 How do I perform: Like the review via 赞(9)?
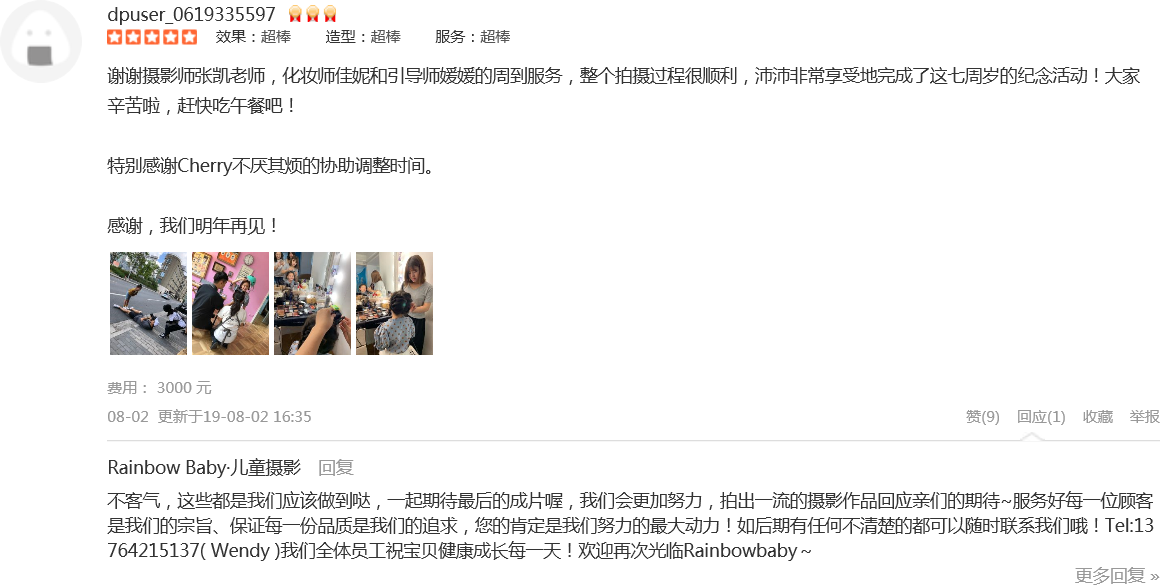click(983, 417)
